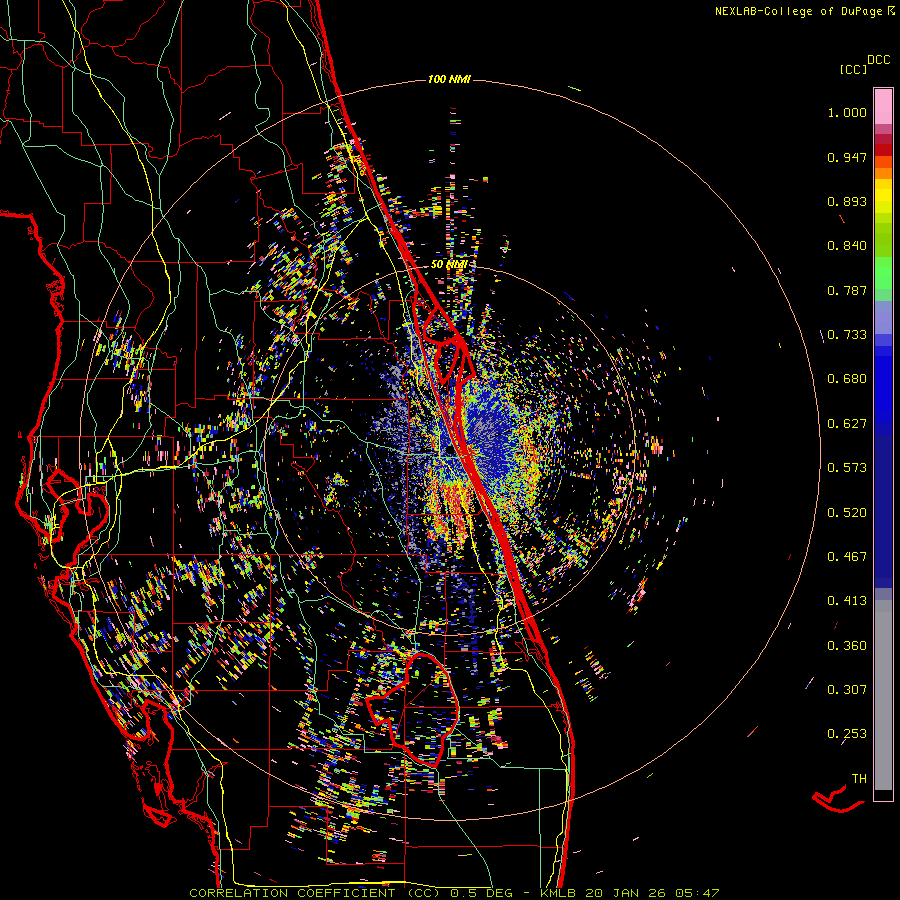900x900 pixels.
Task: Click the 0.893 color scale value
Action: click(847, 201)
